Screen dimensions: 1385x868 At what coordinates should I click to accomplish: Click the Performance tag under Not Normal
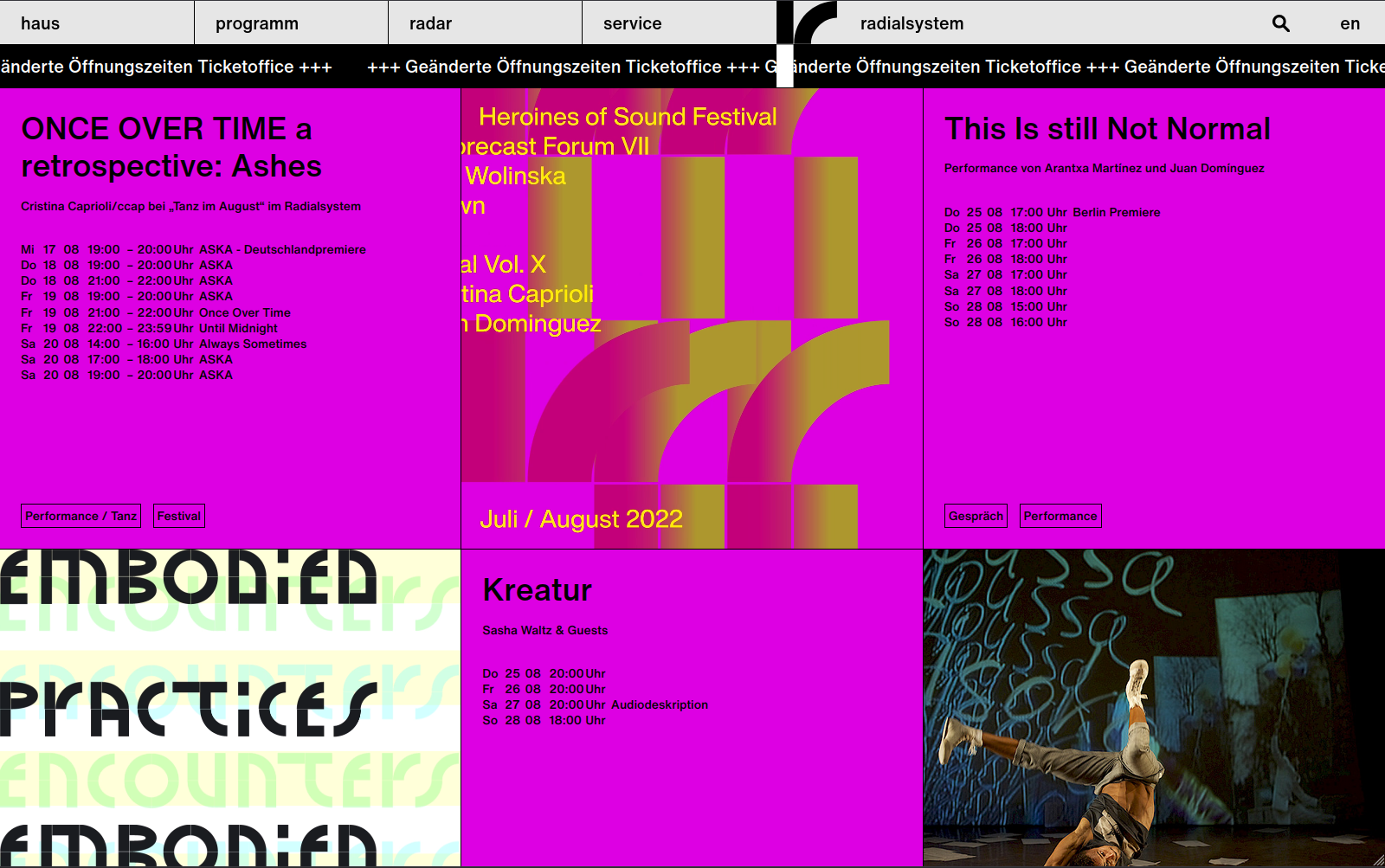coord(1060,516)
